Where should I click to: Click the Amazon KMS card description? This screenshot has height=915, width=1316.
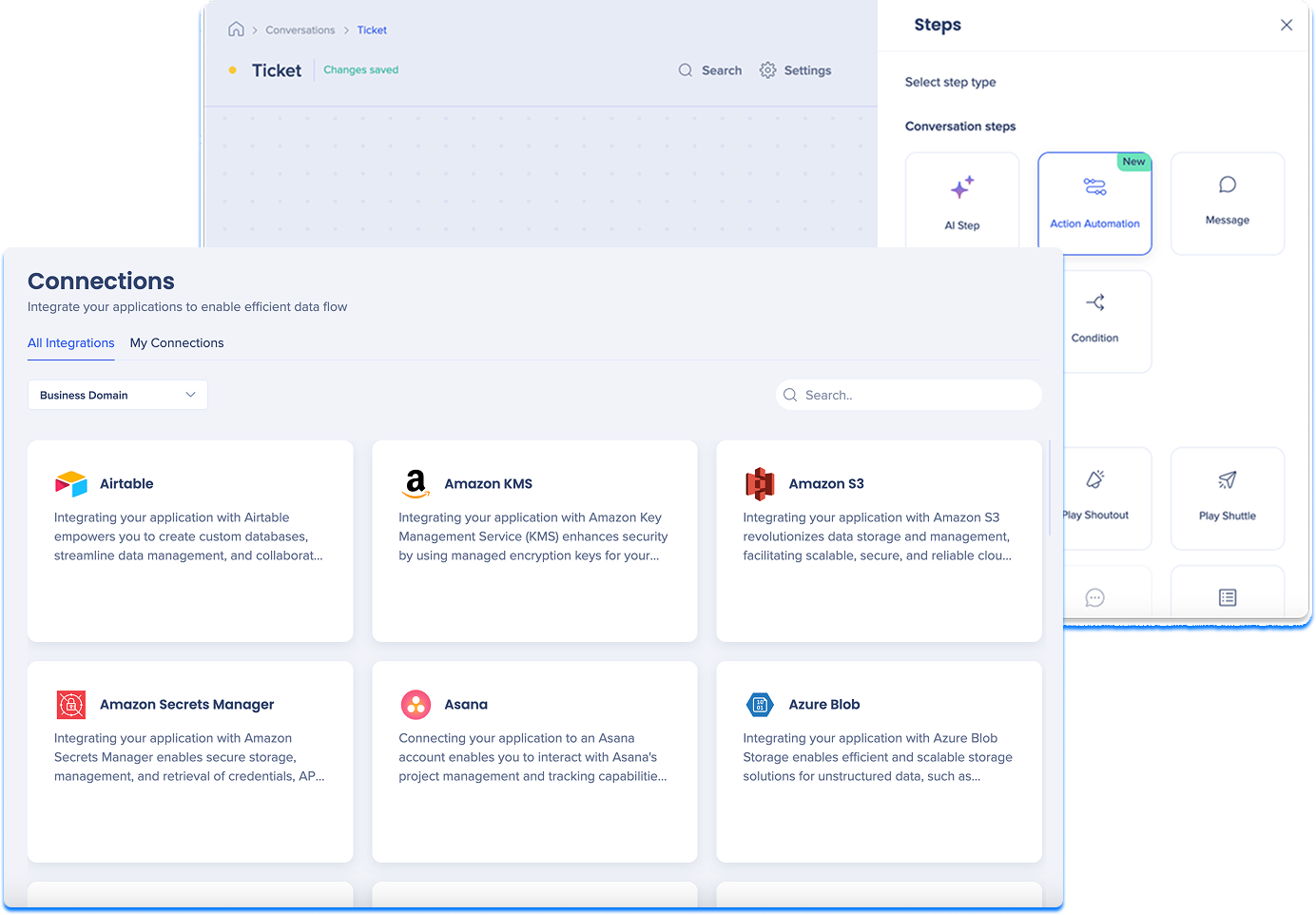coord(533,536)
